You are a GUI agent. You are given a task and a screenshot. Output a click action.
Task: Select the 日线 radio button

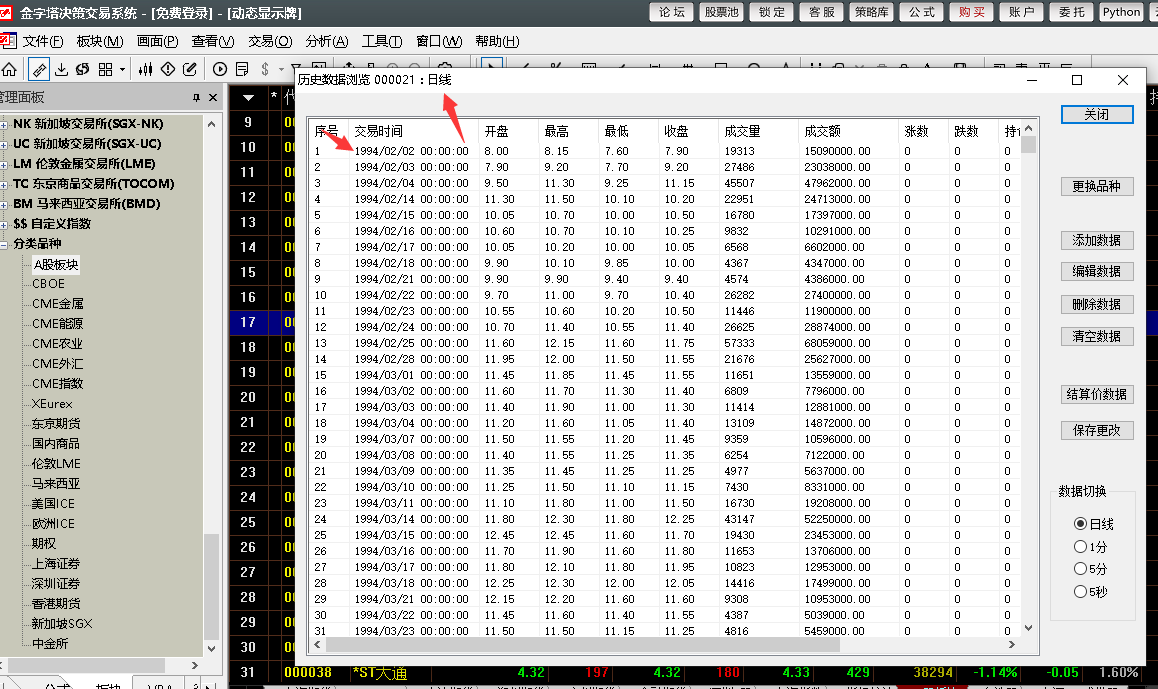1080,524
